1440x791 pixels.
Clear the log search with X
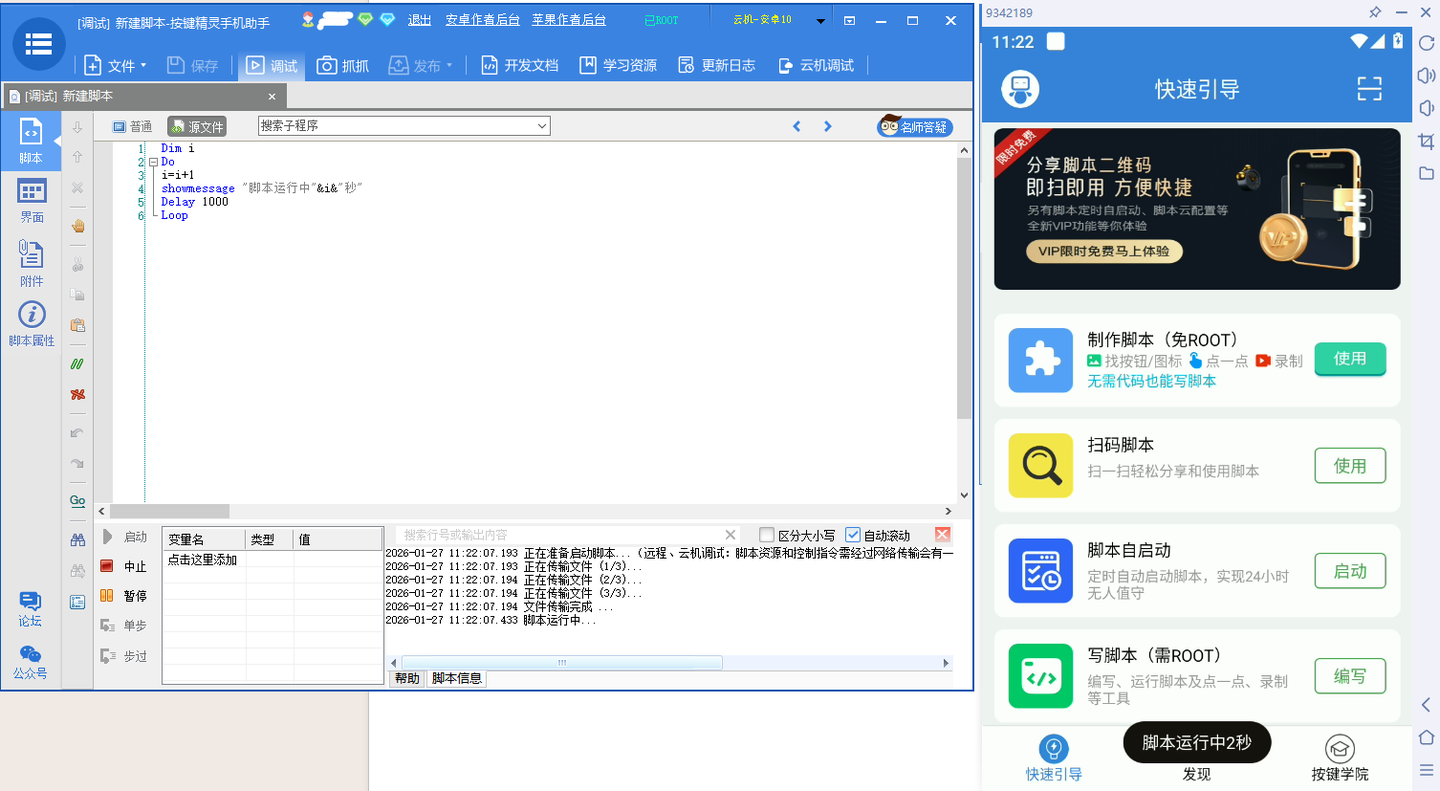click(731, 535)
